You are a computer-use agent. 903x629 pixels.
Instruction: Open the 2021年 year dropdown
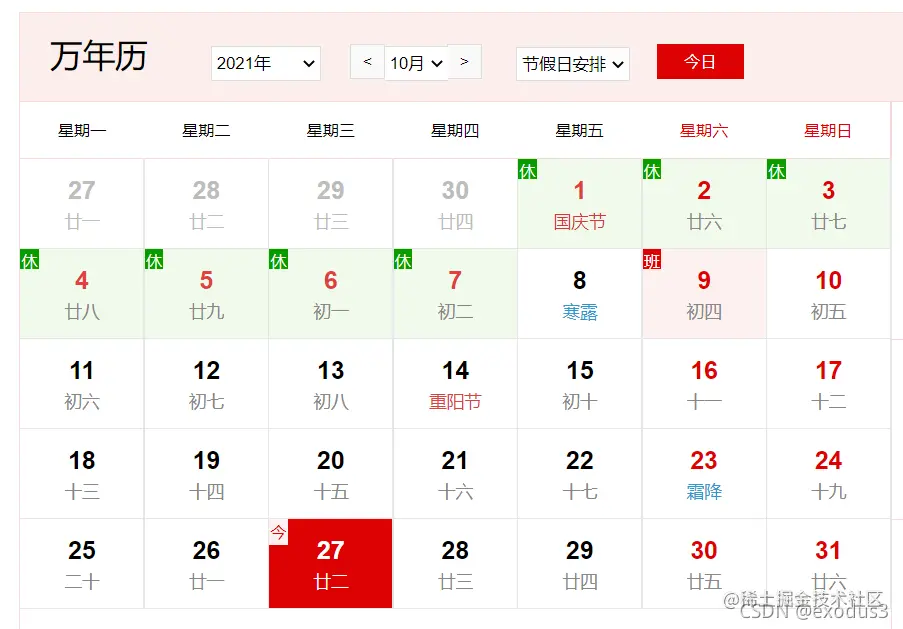(x=265, y=62)
